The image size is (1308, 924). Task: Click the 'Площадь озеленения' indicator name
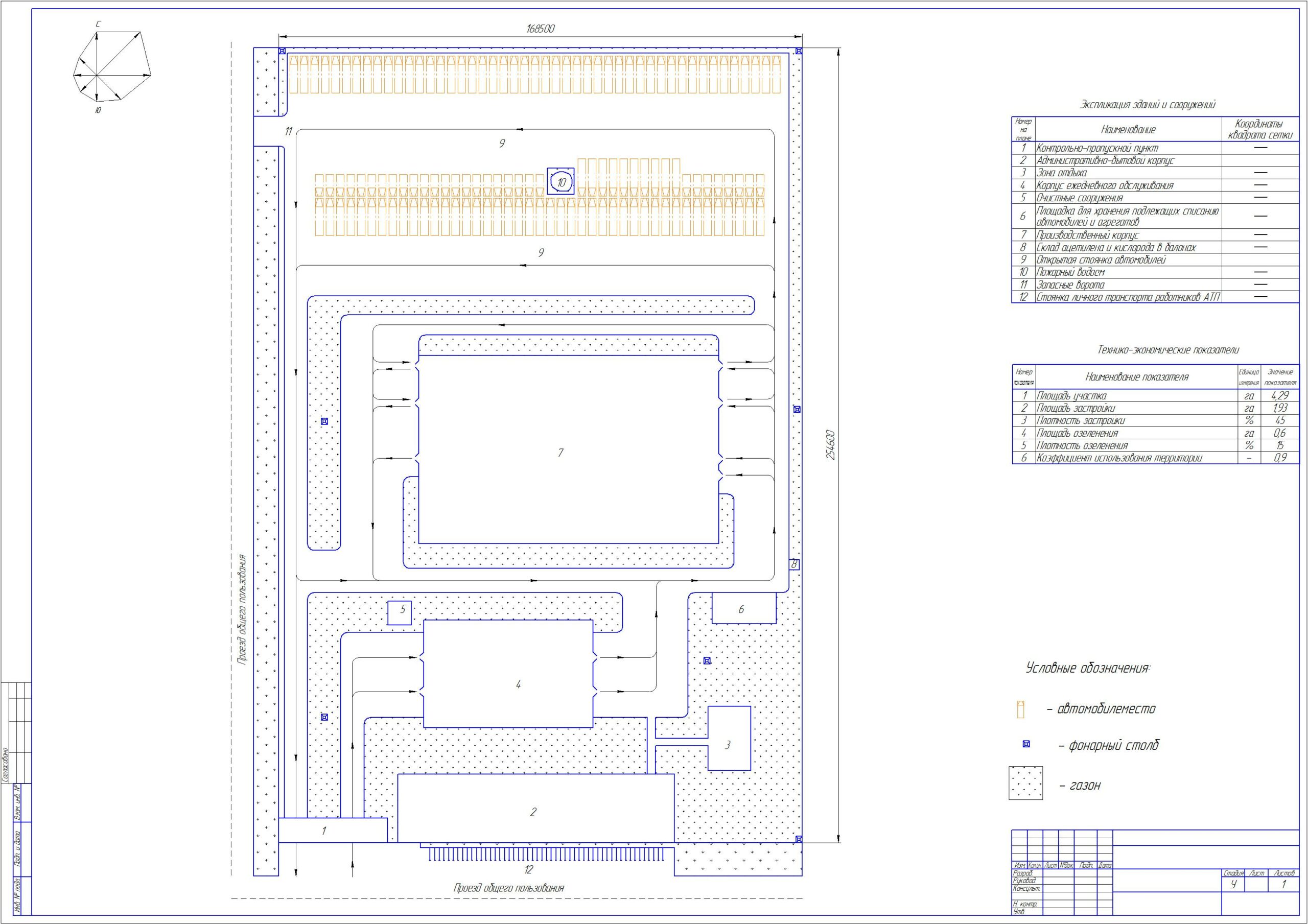click(1077, 433)
